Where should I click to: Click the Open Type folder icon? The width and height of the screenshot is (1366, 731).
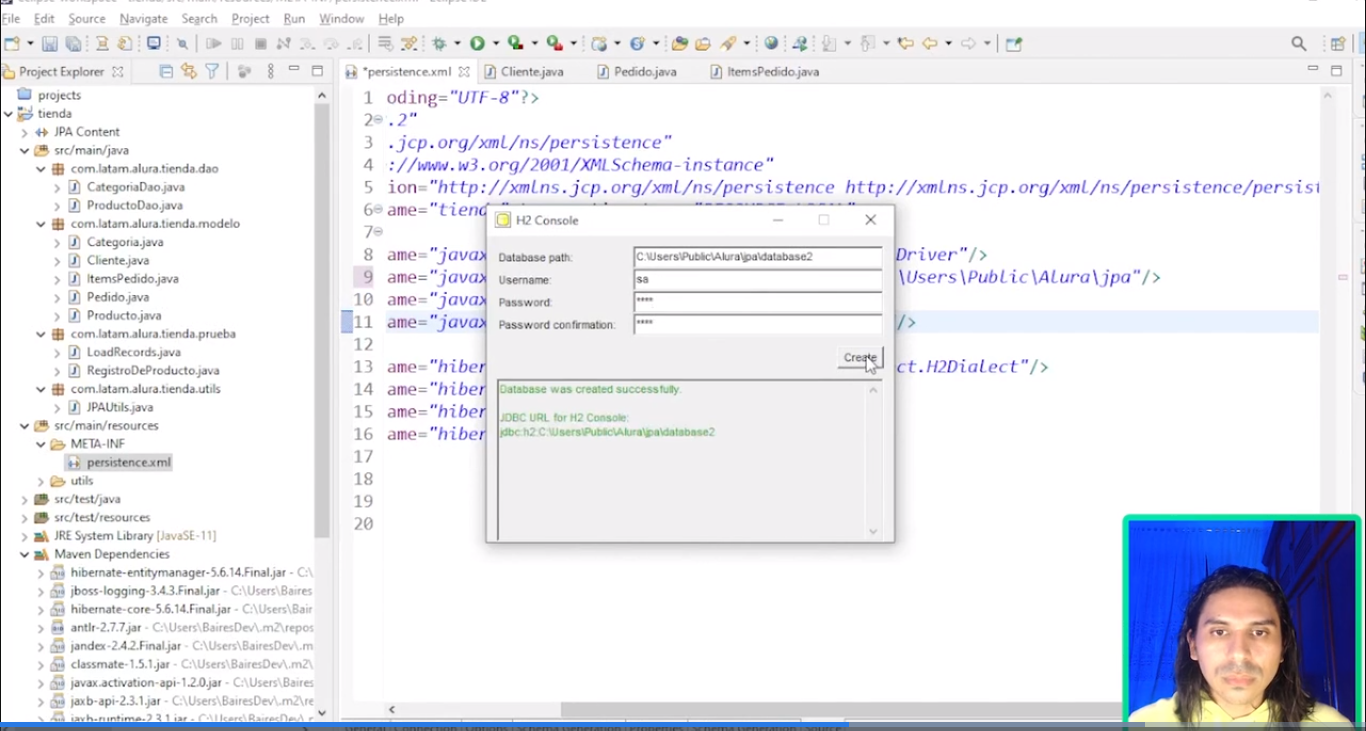680,44
